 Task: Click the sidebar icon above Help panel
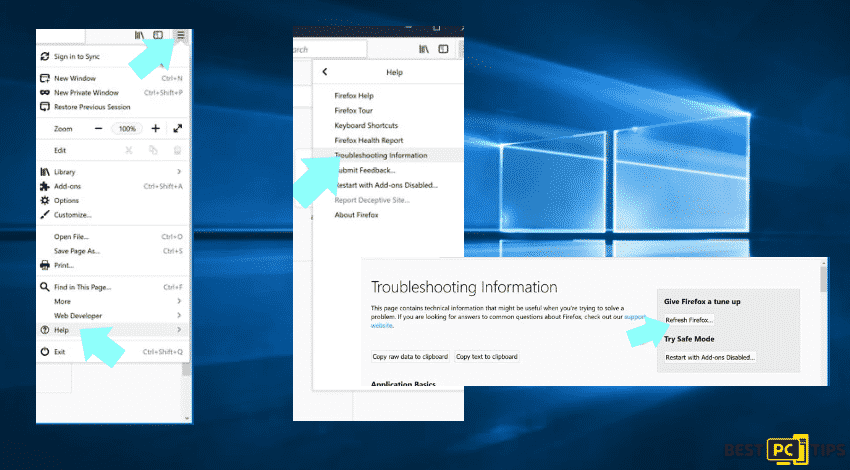(x=443, y=49)
